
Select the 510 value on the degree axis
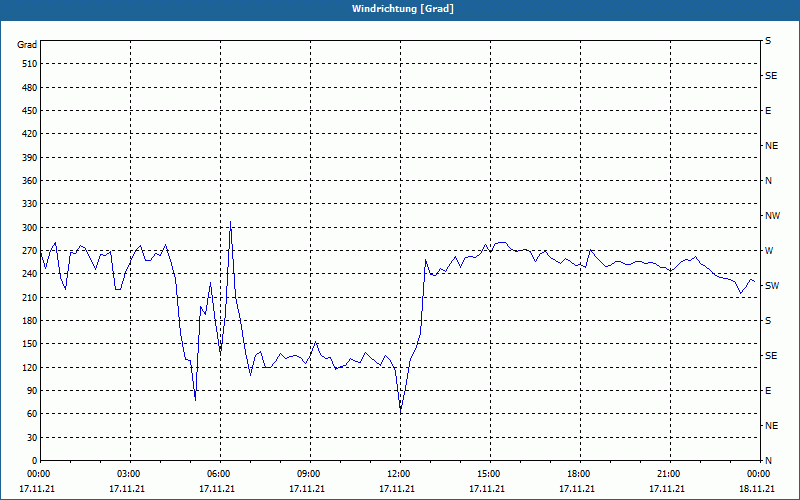pyautogui.click(x=29, y=64)
